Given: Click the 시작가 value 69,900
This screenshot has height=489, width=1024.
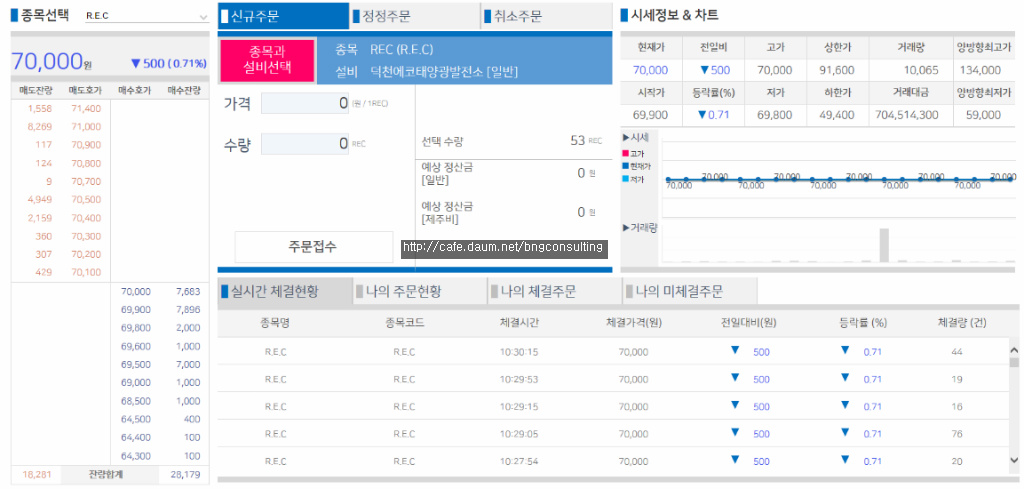Looking at the screenshot, I should [650, 115].
